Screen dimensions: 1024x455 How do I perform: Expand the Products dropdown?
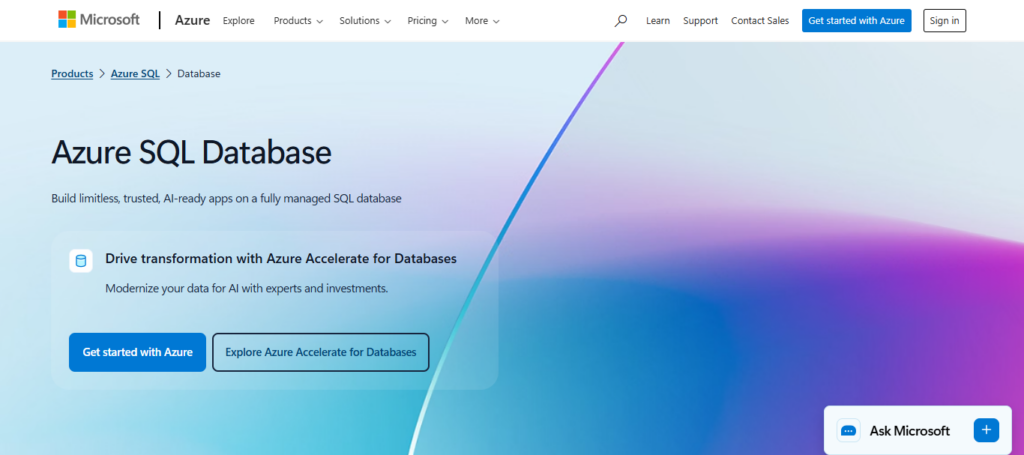coord(298,21)
